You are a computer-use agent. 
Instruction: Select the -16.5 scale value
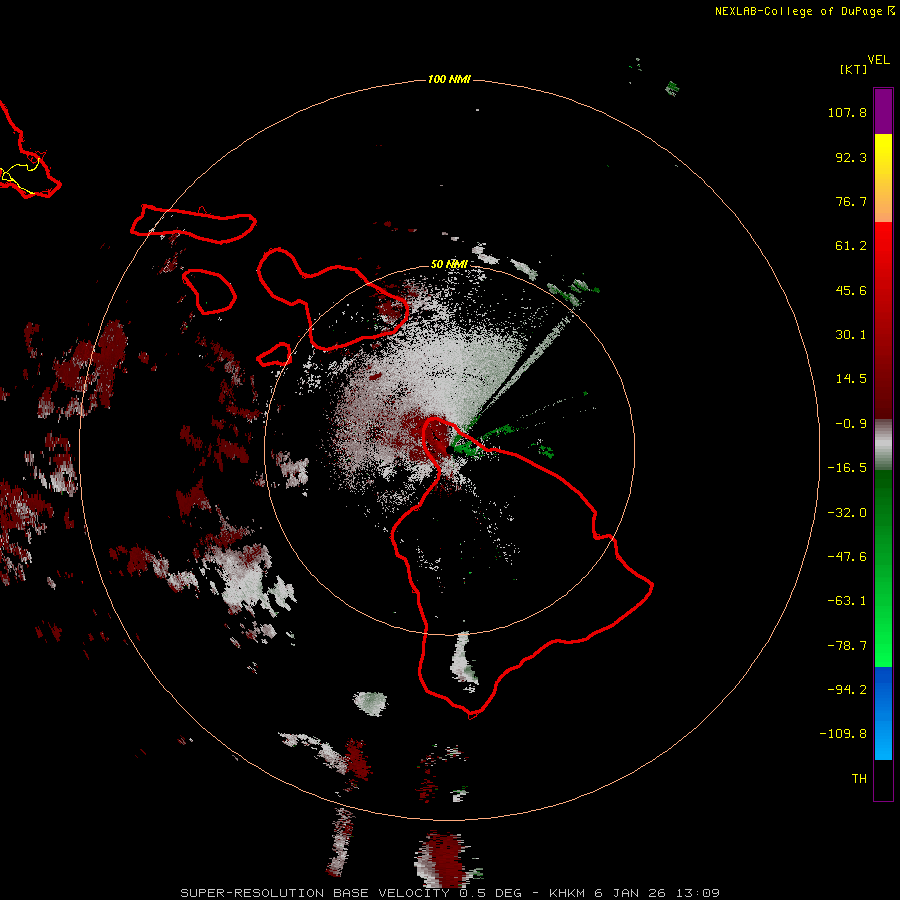(x=847, y=468)
